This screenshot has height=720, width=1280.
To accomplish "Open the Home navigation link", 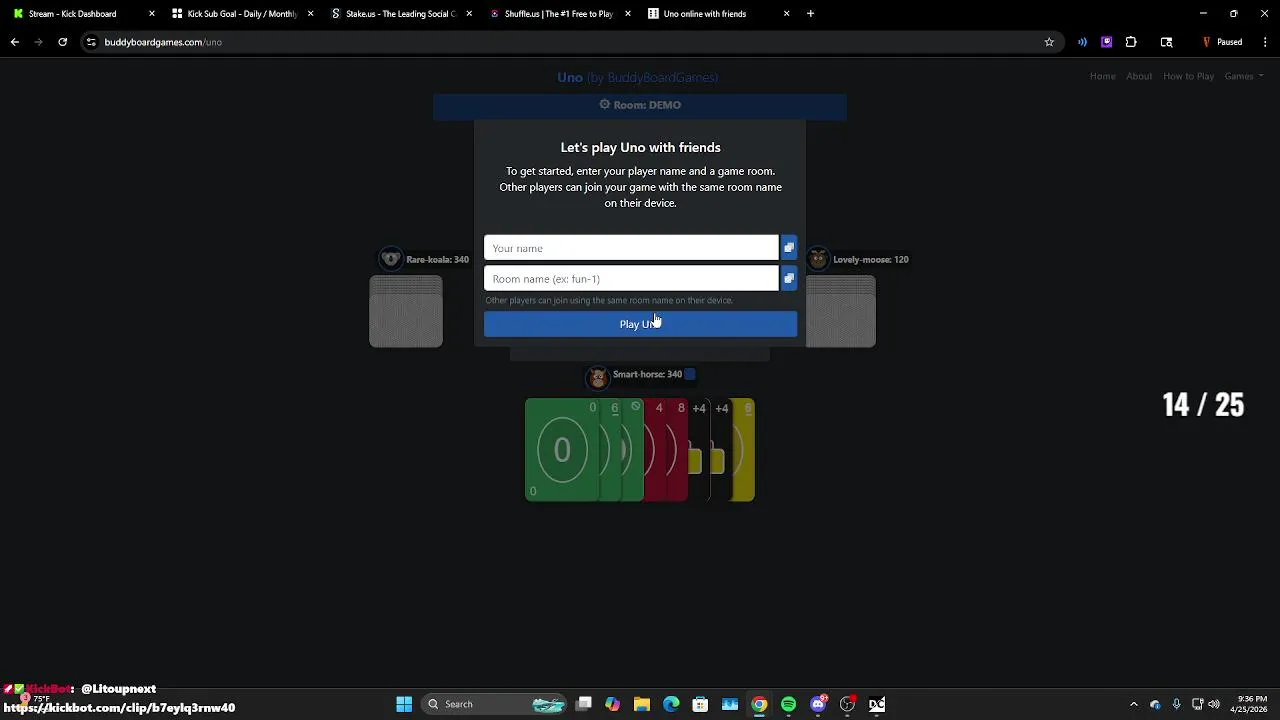I will click(1102, 76).
